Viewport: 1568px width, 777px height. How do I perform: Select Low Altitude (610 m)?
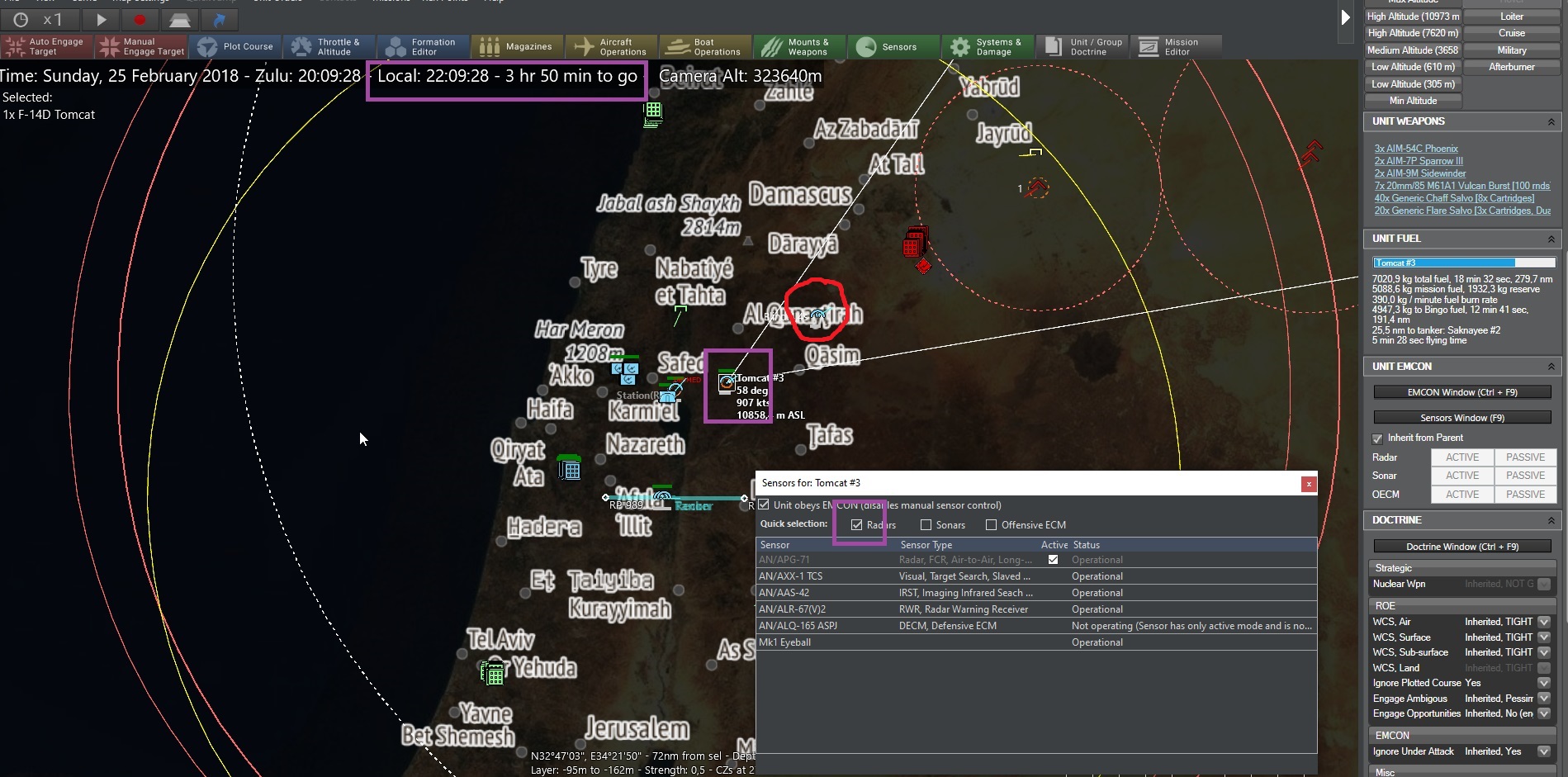click(x=1413, y=67)
